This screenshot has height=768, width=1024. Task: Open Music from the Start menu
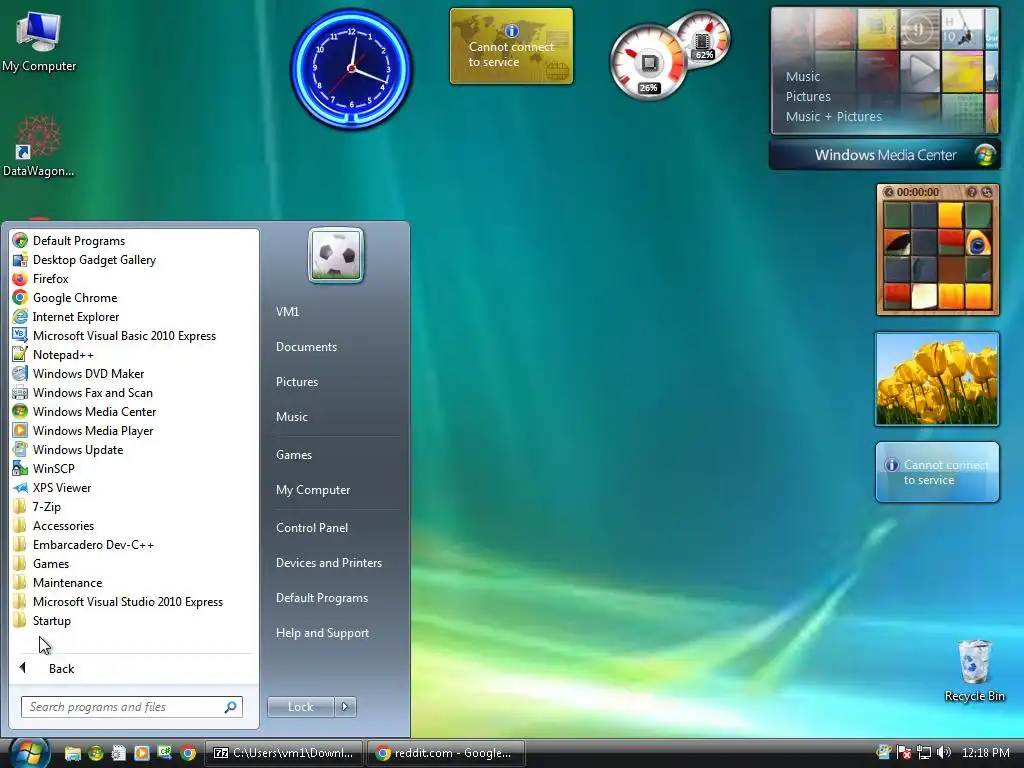(x=291, y=417)
